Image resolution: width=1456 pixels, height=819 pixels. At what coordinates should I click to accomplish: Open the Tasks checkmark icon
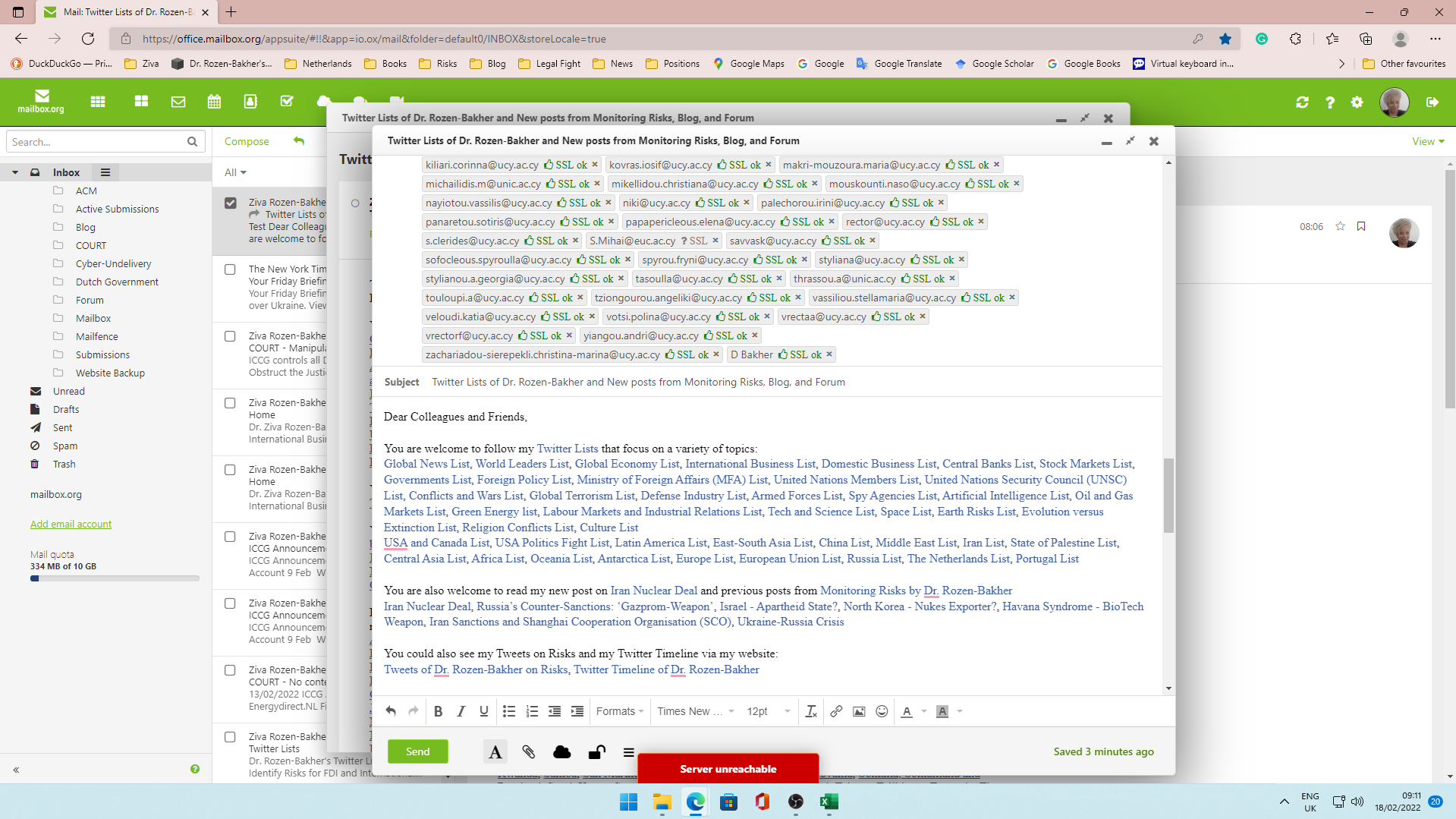pos(287,102)
